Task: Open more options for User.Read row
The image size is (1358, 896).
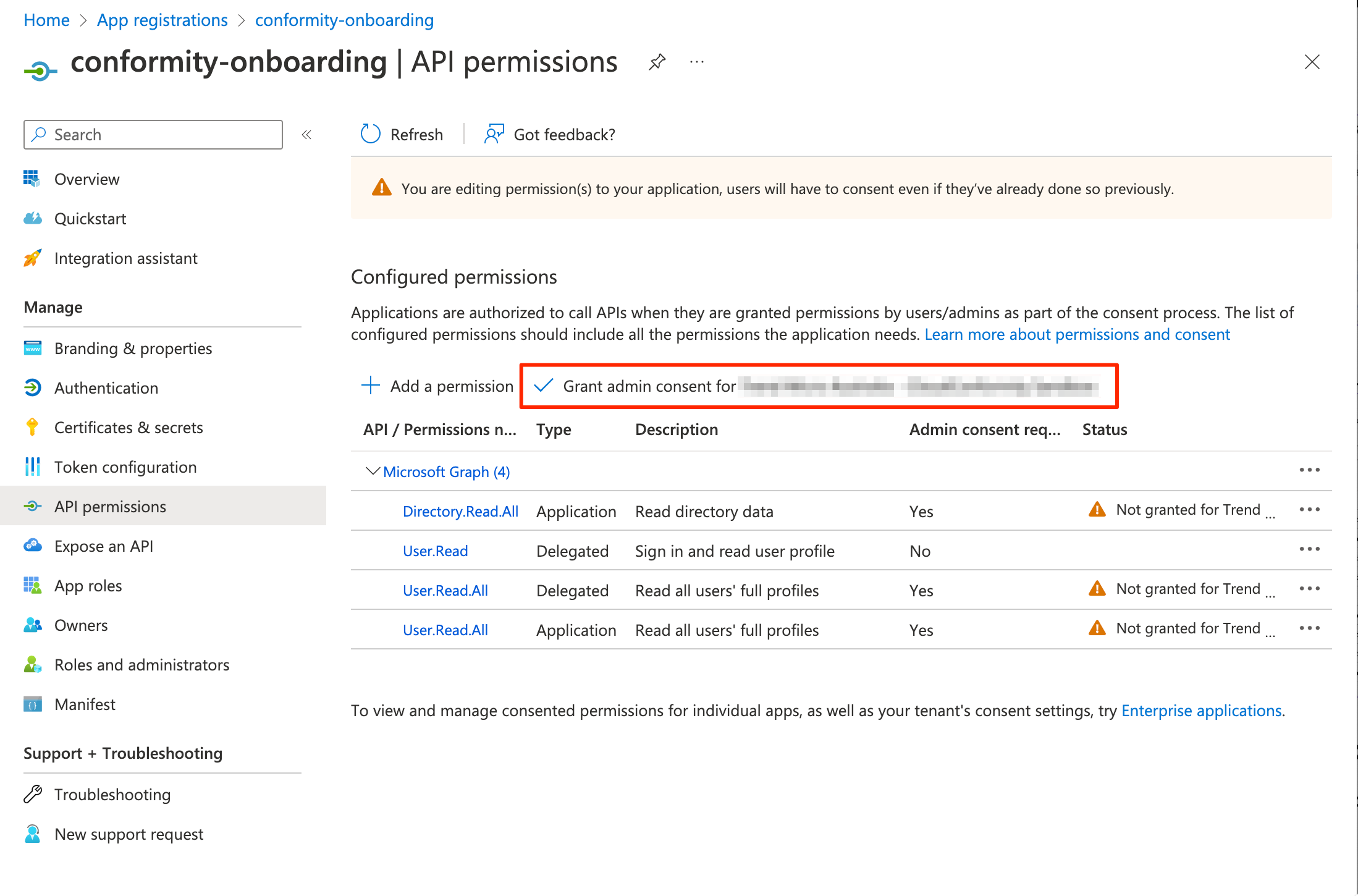Action: tap(1309, 549)
